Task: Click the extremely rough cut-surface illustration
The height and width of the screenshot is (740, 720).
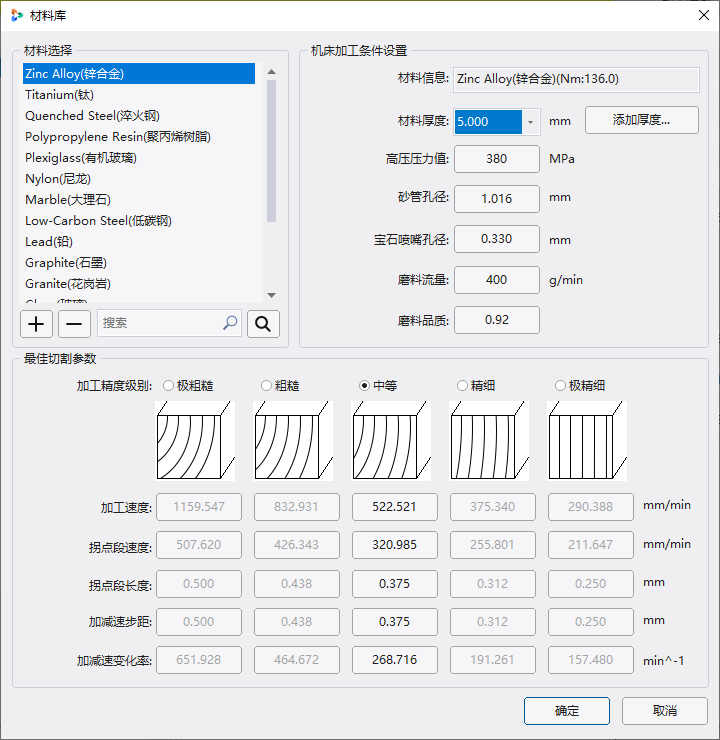Action: point(194,443)
